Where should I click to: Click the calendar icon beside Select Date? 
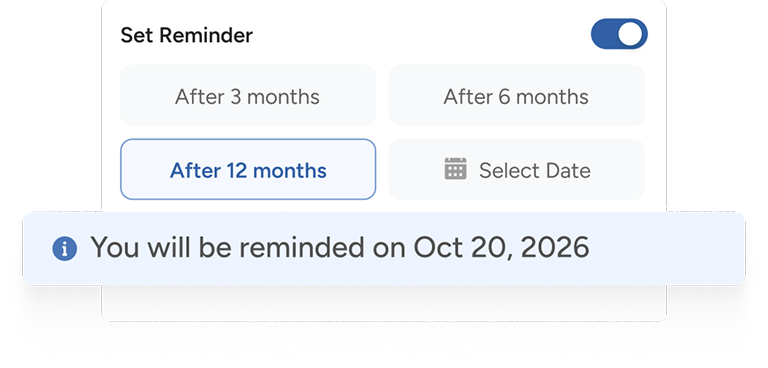456,169
